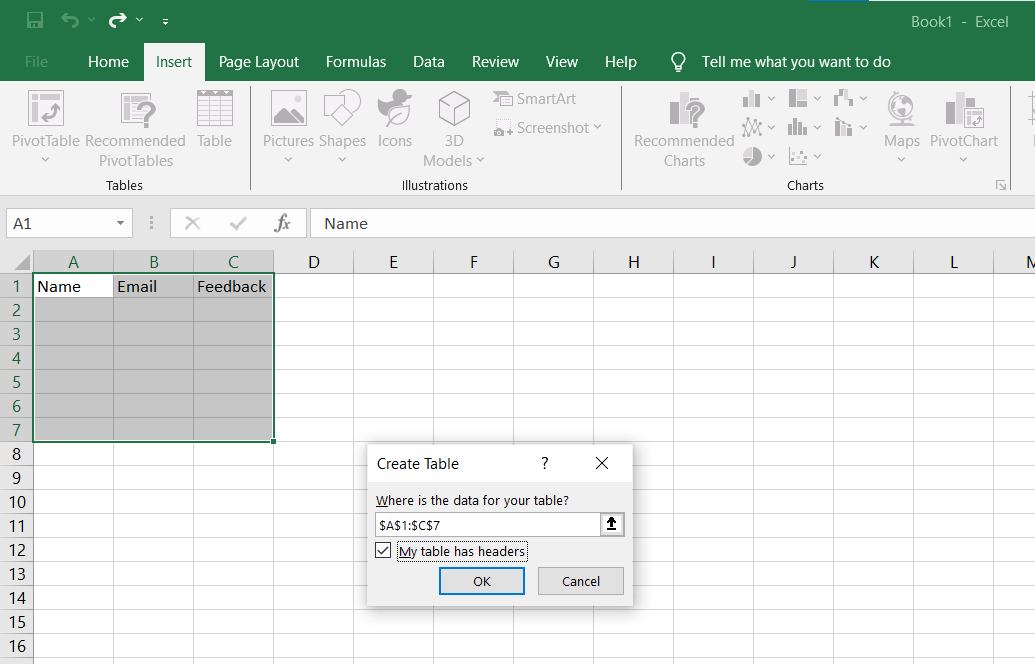Select the cell containing Email

click(153, 286)
